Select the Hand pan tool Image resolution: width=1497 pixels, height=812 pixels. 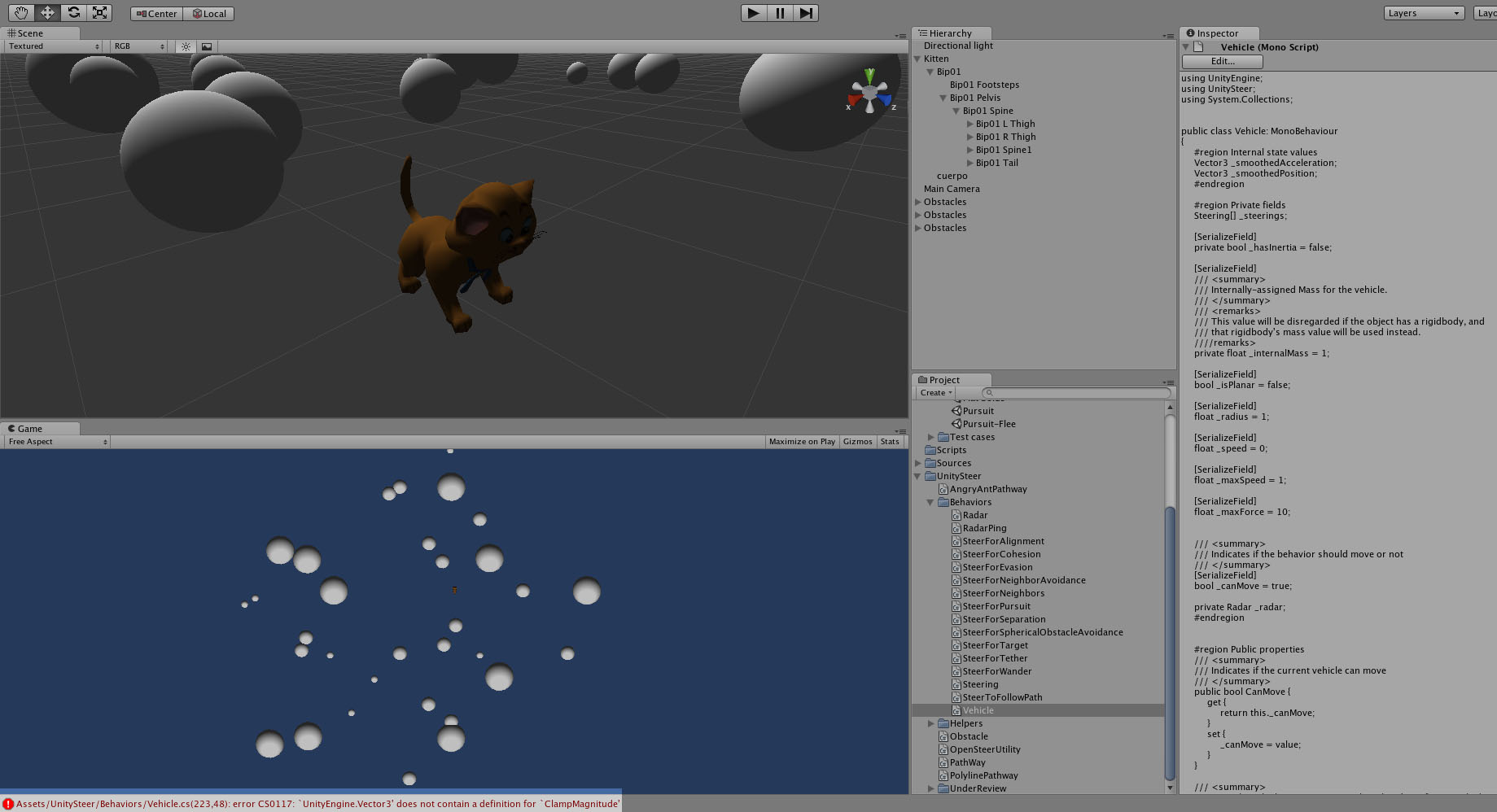coord(20,12)
